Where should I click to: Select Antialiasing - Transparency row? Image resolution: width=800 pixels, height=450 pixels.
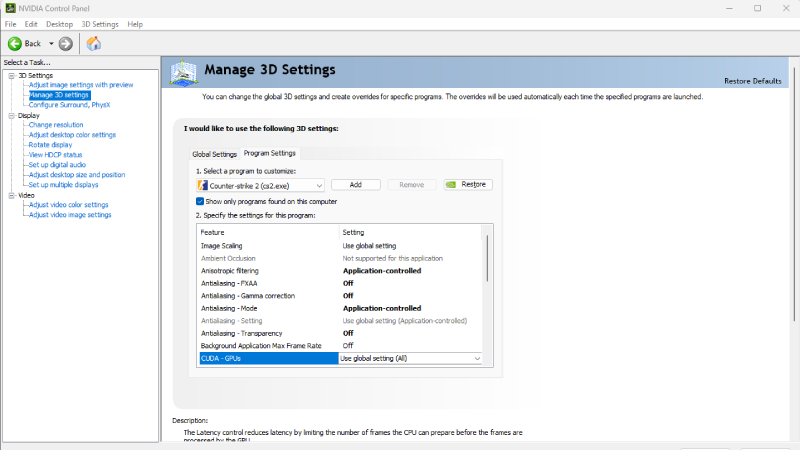340,333
